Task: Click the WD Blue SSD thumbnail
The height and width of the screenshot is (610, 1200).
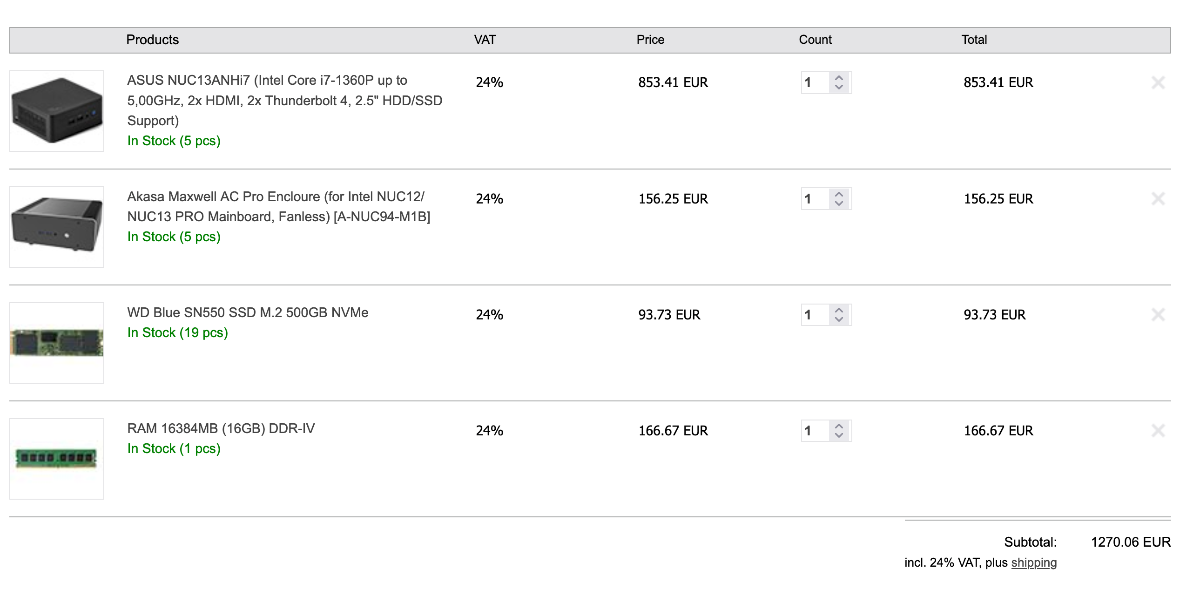Action: pos(57,343)
